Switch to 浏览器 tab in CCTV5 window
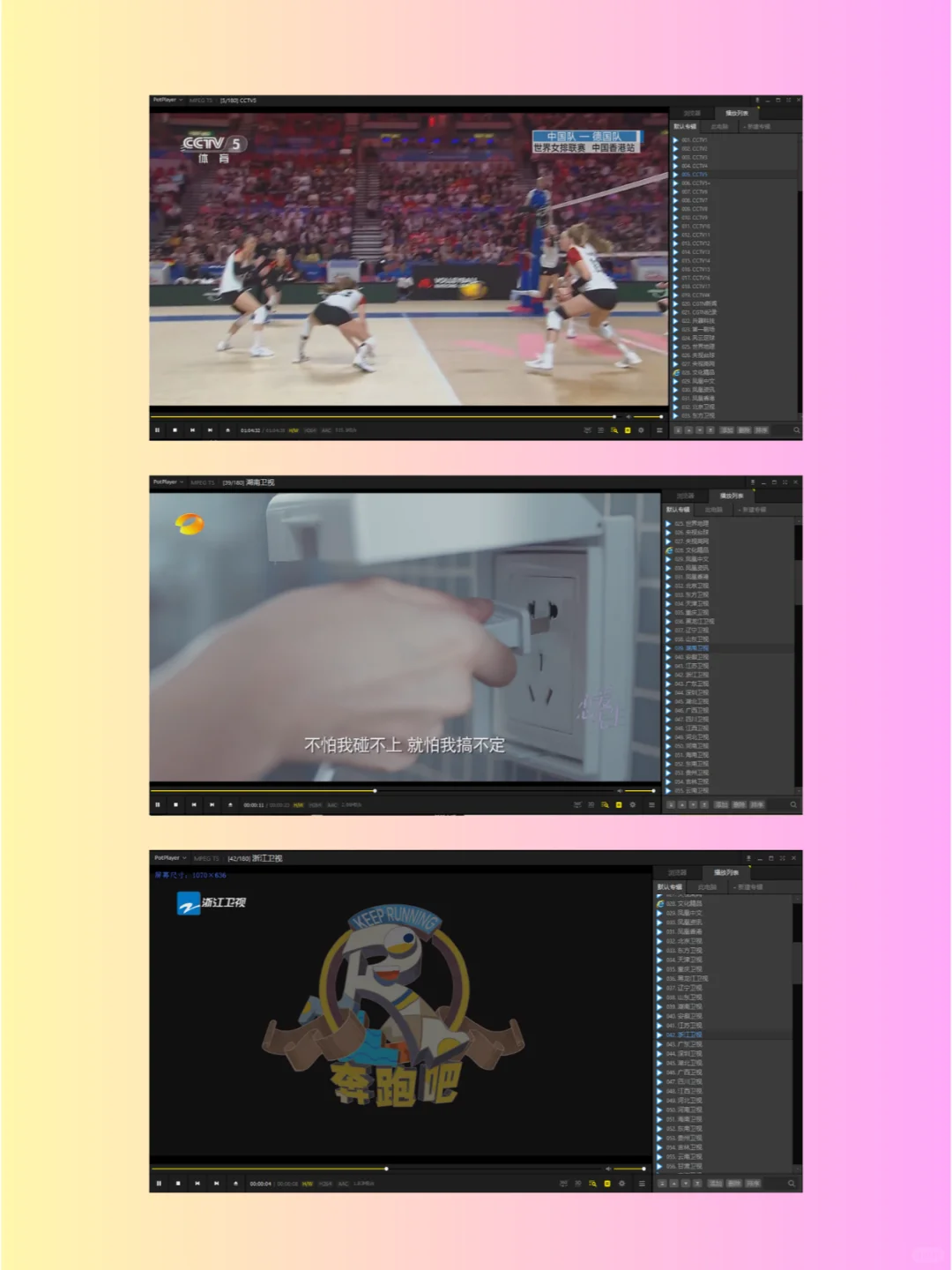This screenshot has width=952, height=1270. 692,113
